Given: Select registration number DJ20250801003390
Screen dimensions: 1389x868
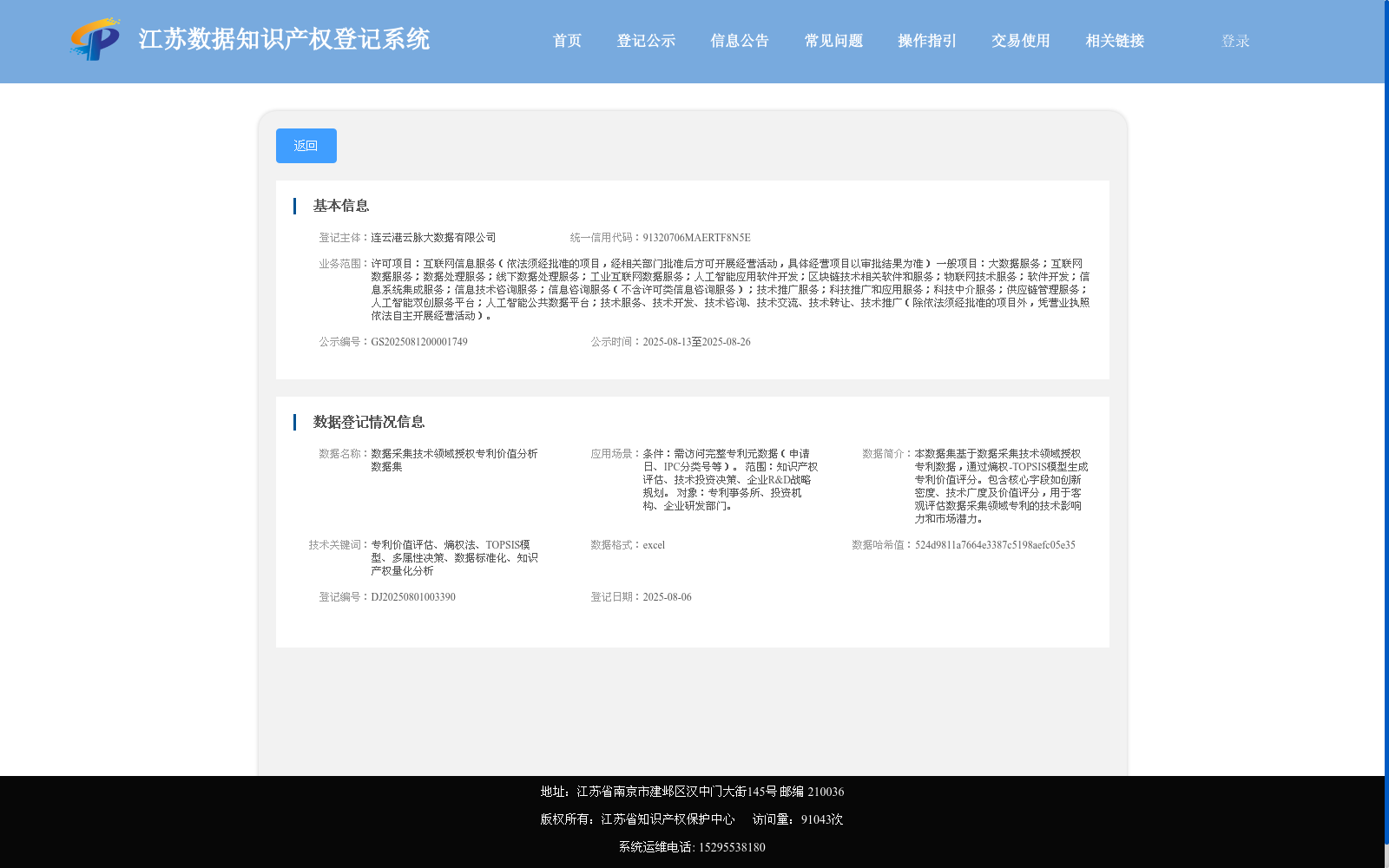Looking at the screenshot, I should tap(413, 597).
